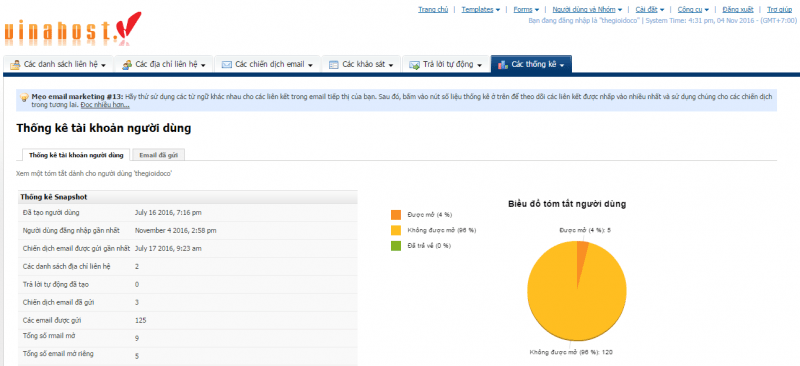The height and width of the screenshot is (366, 800).
Task: Click the autoresponder tab icon
Action: click(414, 65)
